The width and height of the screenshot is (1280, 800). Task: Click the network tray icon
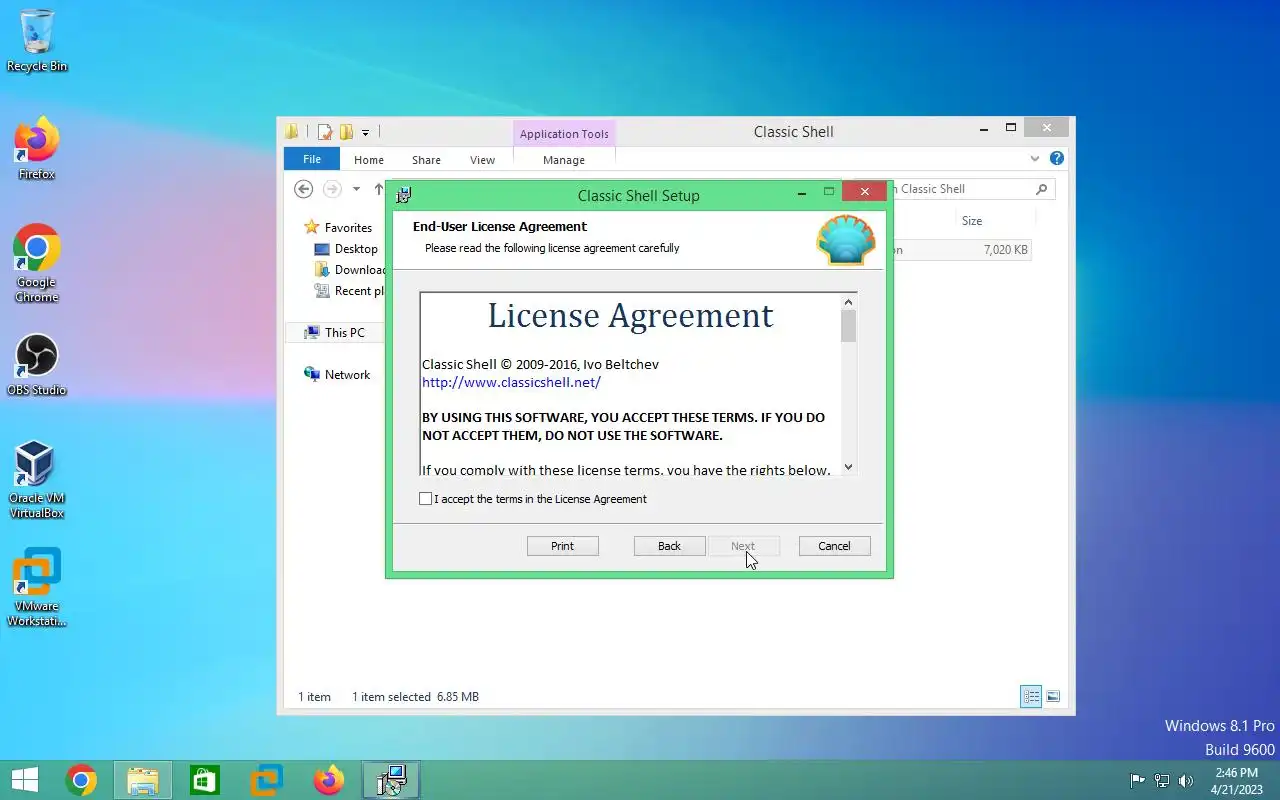1162,781
